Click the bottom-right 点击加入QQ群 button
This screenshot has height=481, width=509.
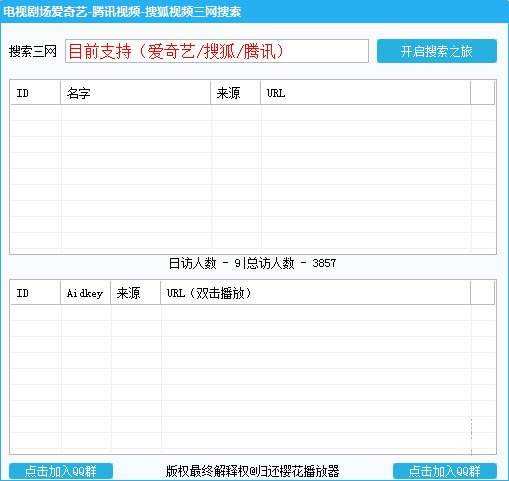point(445,471)
